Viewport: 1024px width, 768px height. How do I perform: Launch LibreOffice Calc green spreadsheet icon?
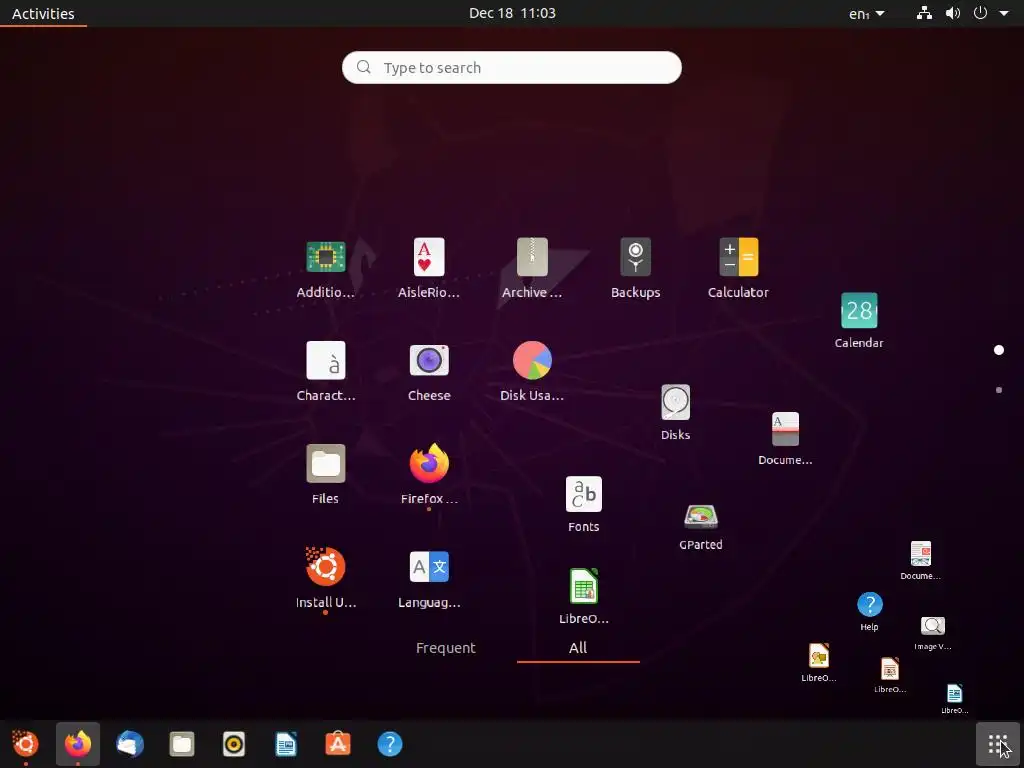coord(583,586)
